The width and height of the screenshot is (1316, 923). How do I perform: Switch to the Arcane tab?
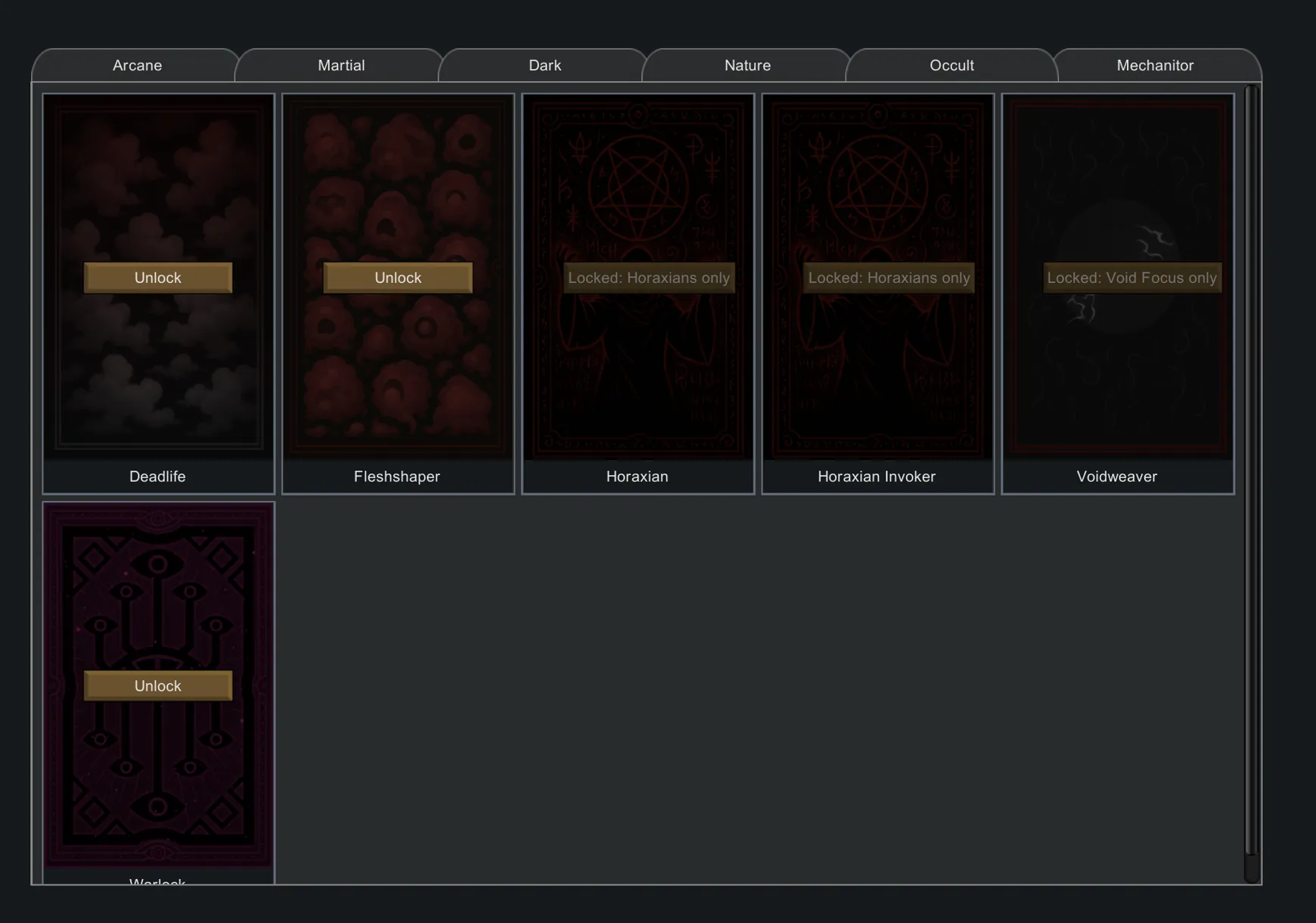tap(137, 66)
